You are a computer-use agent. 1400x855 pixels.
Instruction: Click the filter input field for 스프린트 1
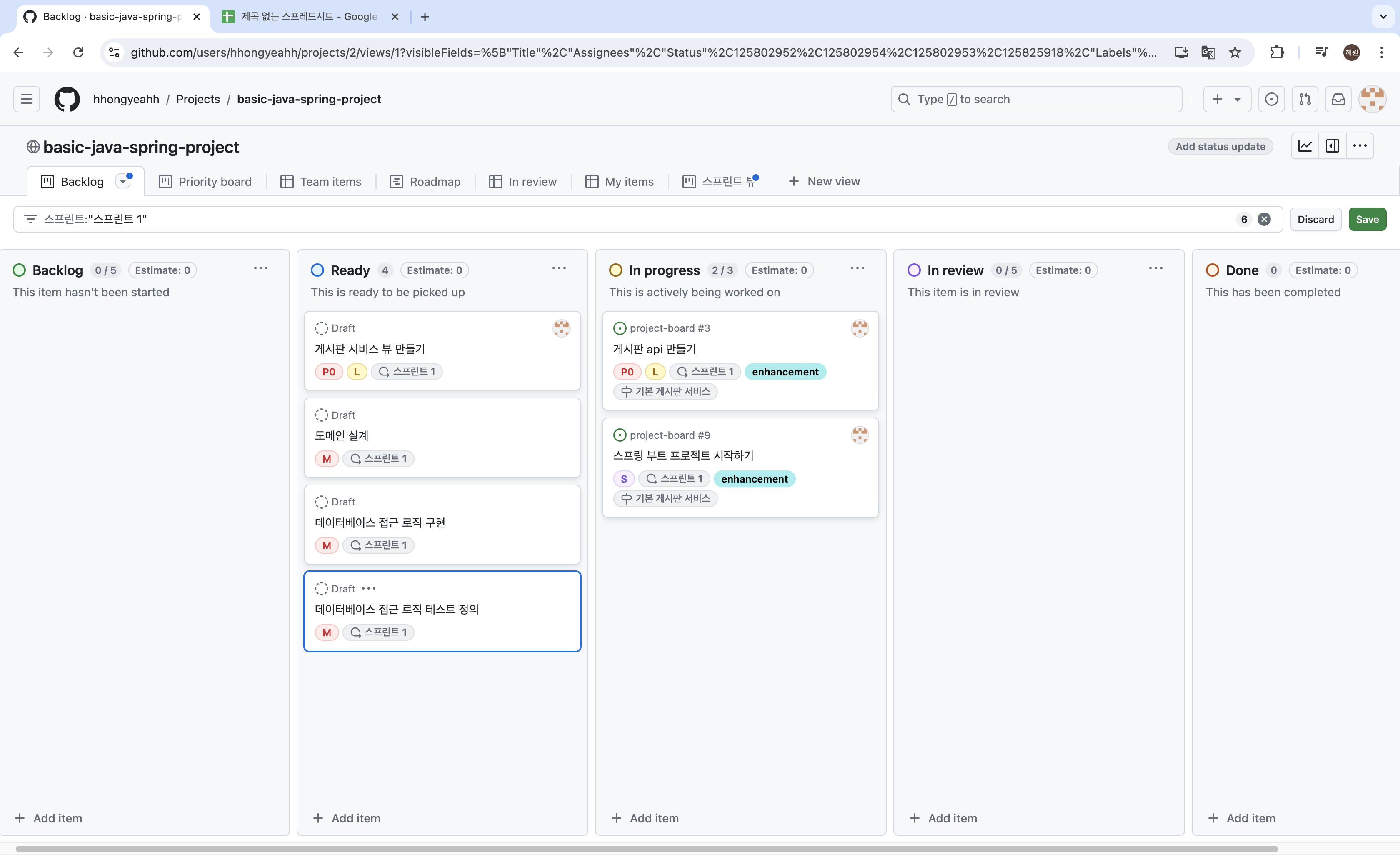point(625,219)
